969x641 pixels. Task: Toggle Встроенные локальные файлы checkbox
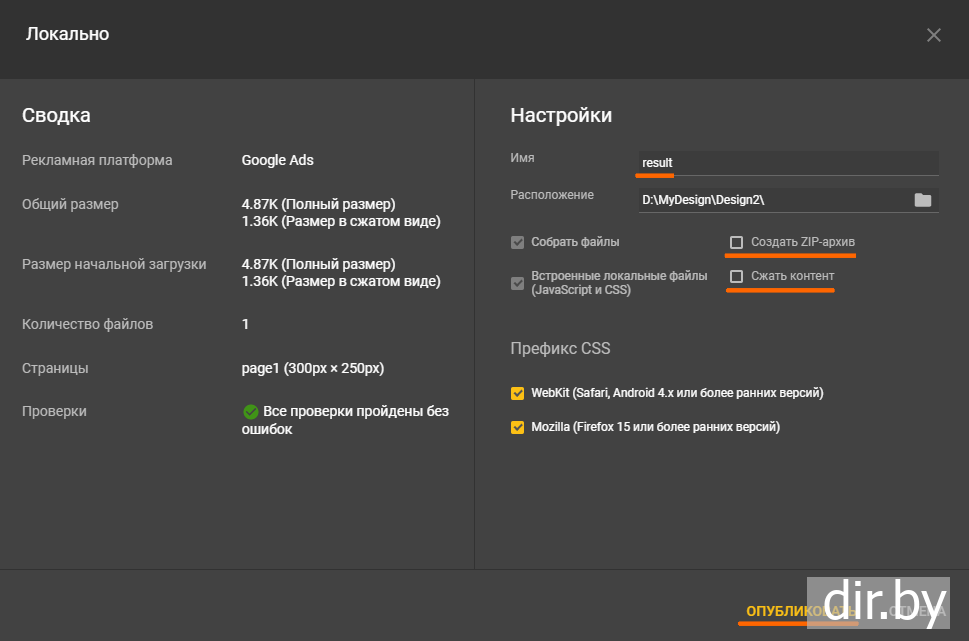coord(517,283)
